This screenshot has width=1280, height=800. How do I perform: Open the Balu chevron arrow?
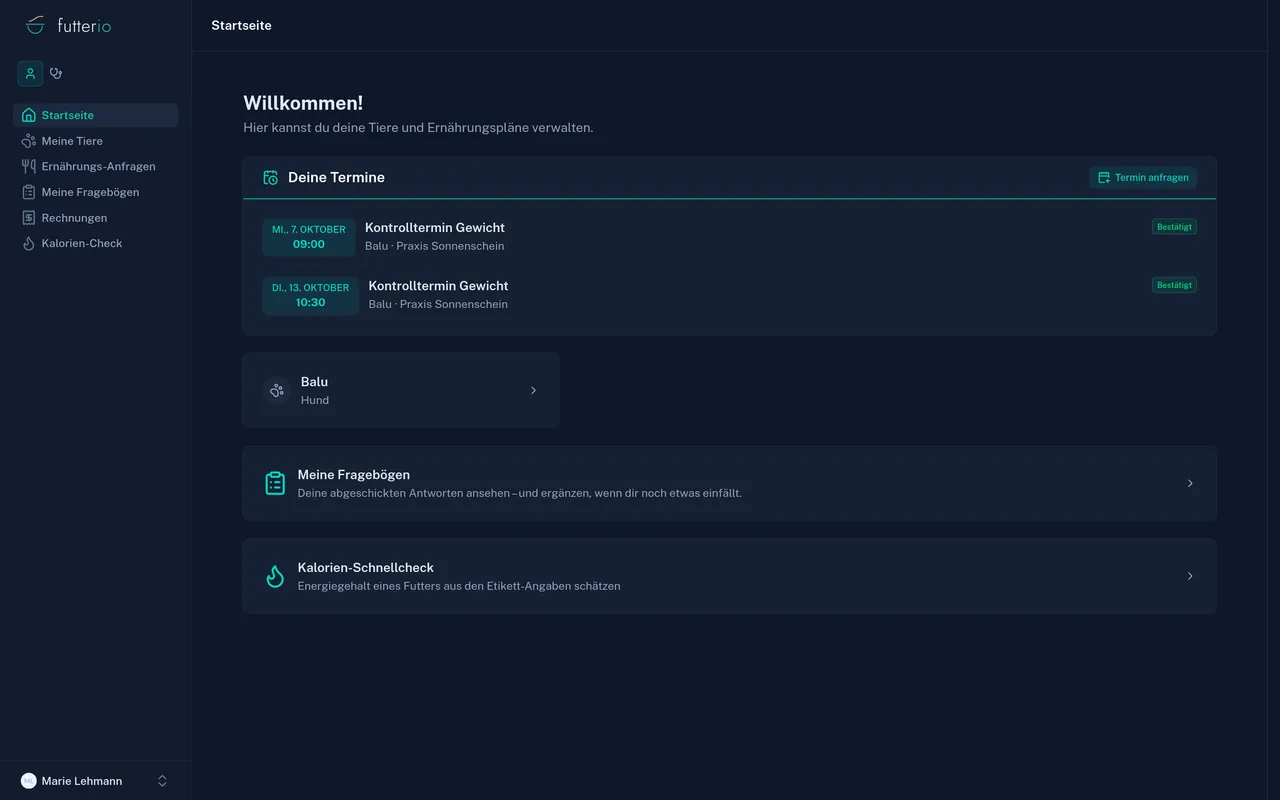[533, 390]
